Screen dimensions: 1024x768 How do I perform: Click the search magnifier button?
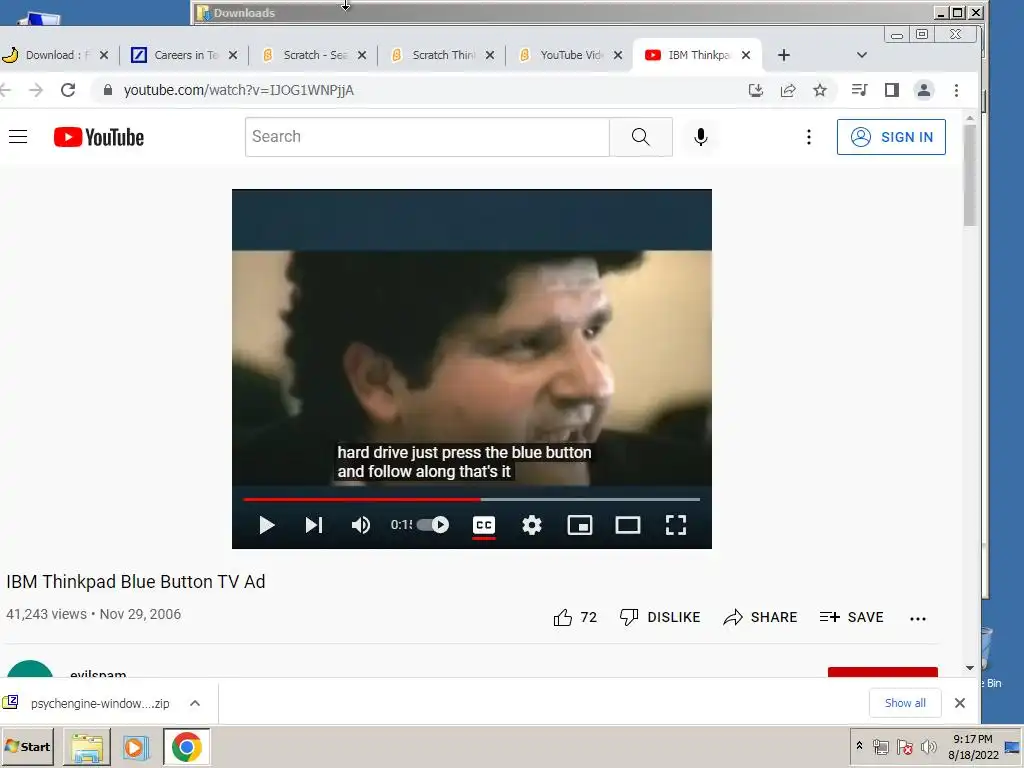click(x=641, y=136)
